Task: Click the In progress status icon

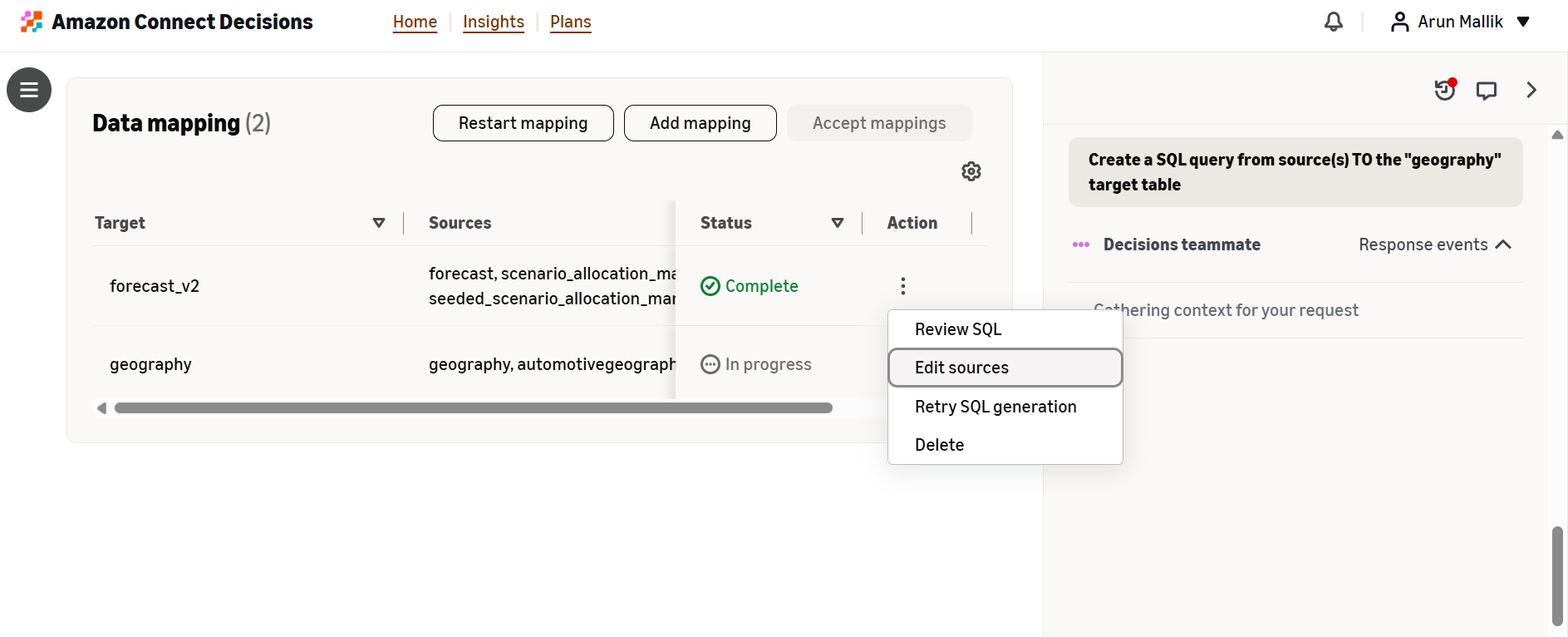Action: point(710,364)
